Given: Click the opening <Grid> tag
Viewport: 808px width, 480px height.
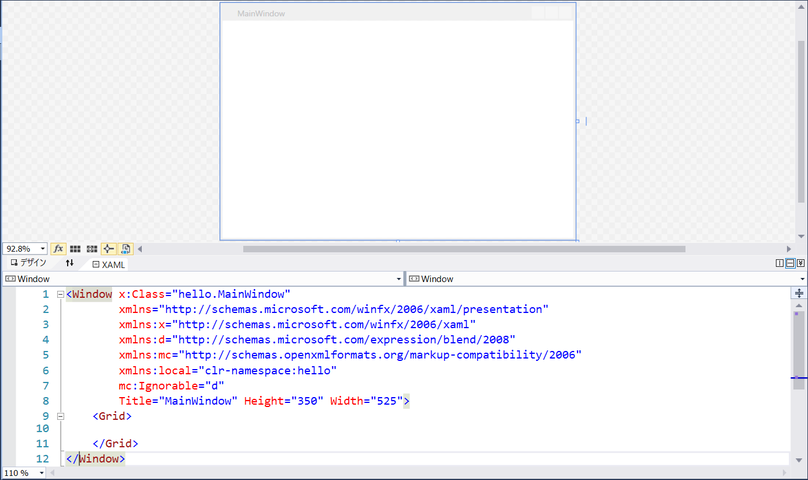Looking at the screenshot, I should (x=112, y=416).
